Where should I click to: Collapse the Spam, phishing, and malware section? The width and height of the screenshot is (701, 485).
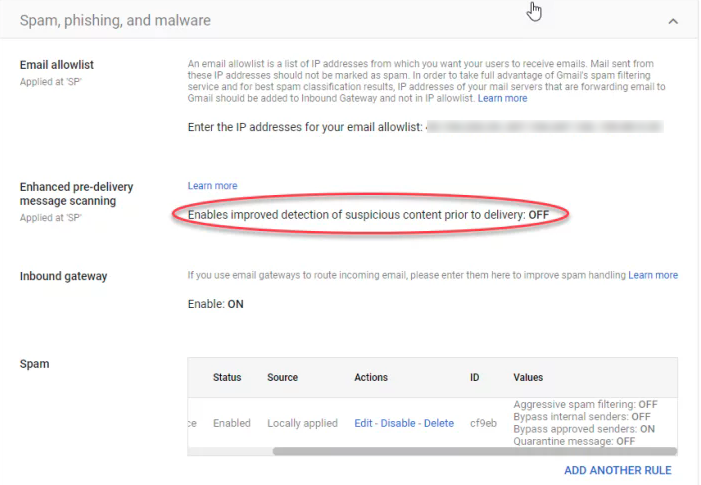pos(673,20)
